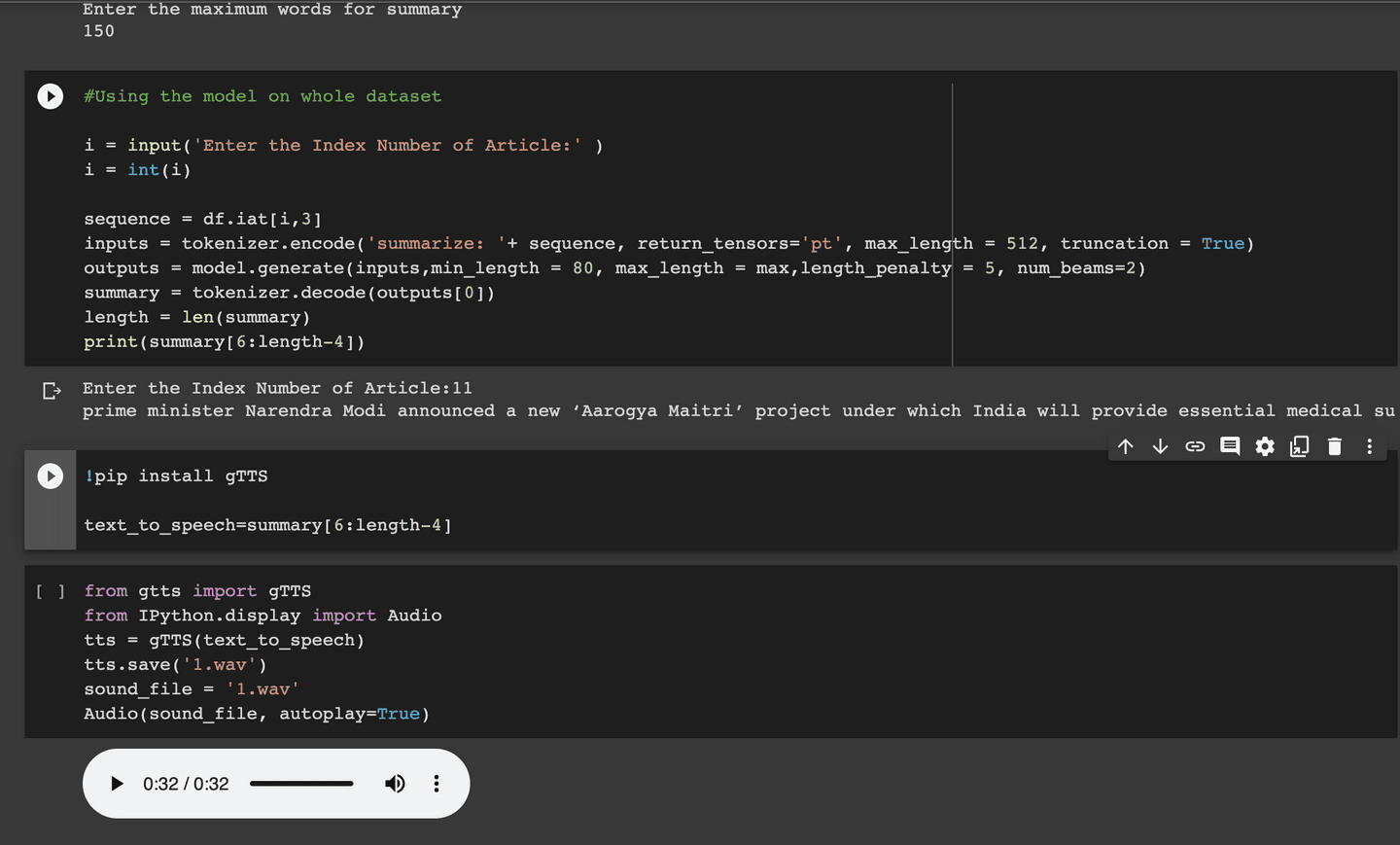Click the '150' output value
Viewport: 1400px width, 845px height.
point(98,31)
